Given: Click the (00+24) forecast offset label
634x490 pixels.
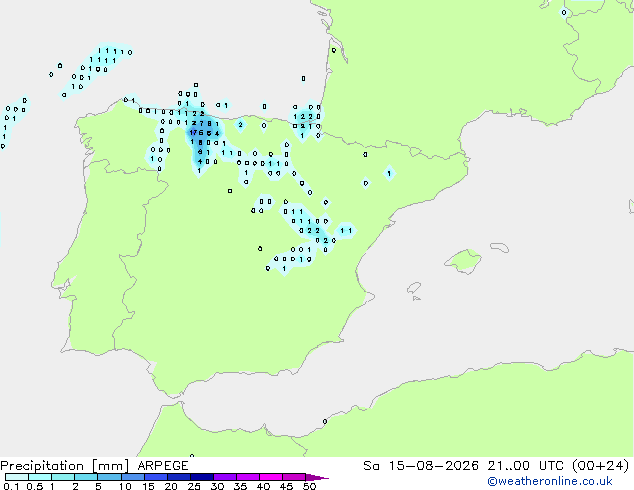Looking at the screenshot, I should point(601,466).
